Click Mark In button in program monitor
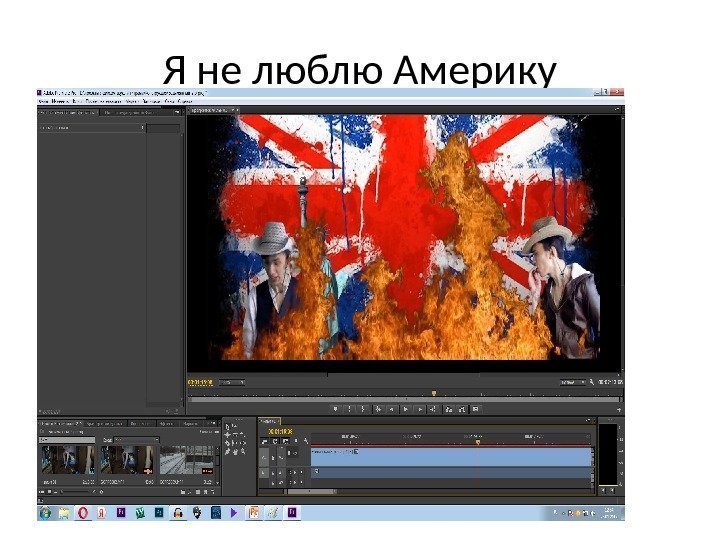 tap(349, 409)
